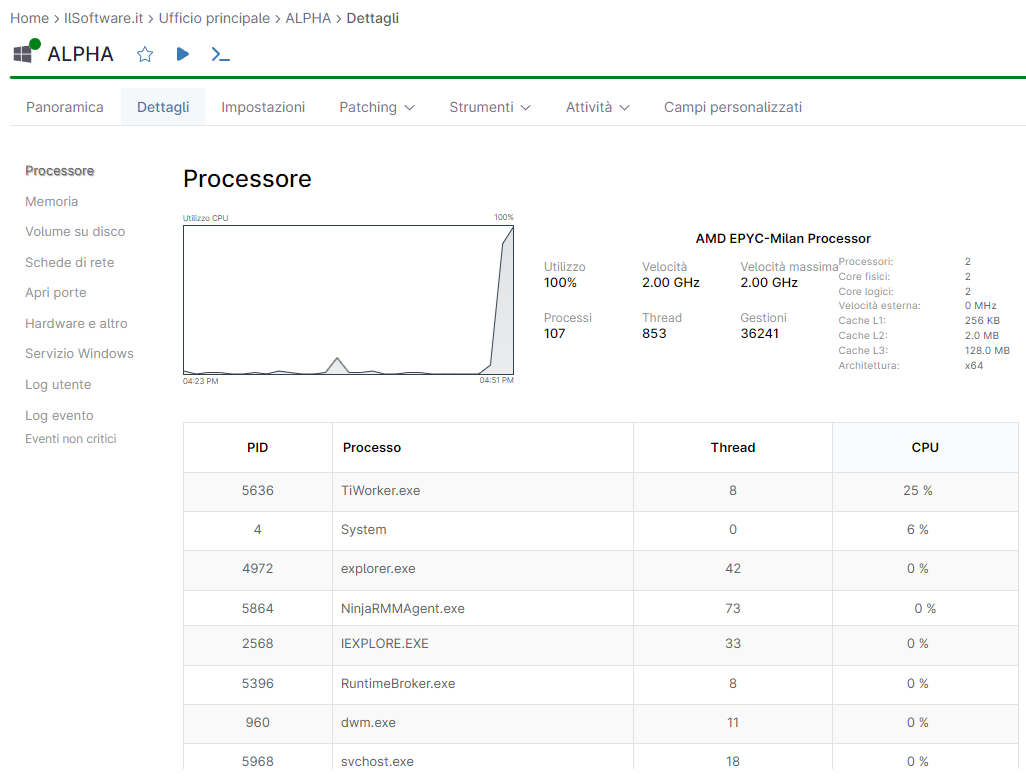Open Schede di rete section
This screenshot has width=1026, height=776.
pos(69,262)
